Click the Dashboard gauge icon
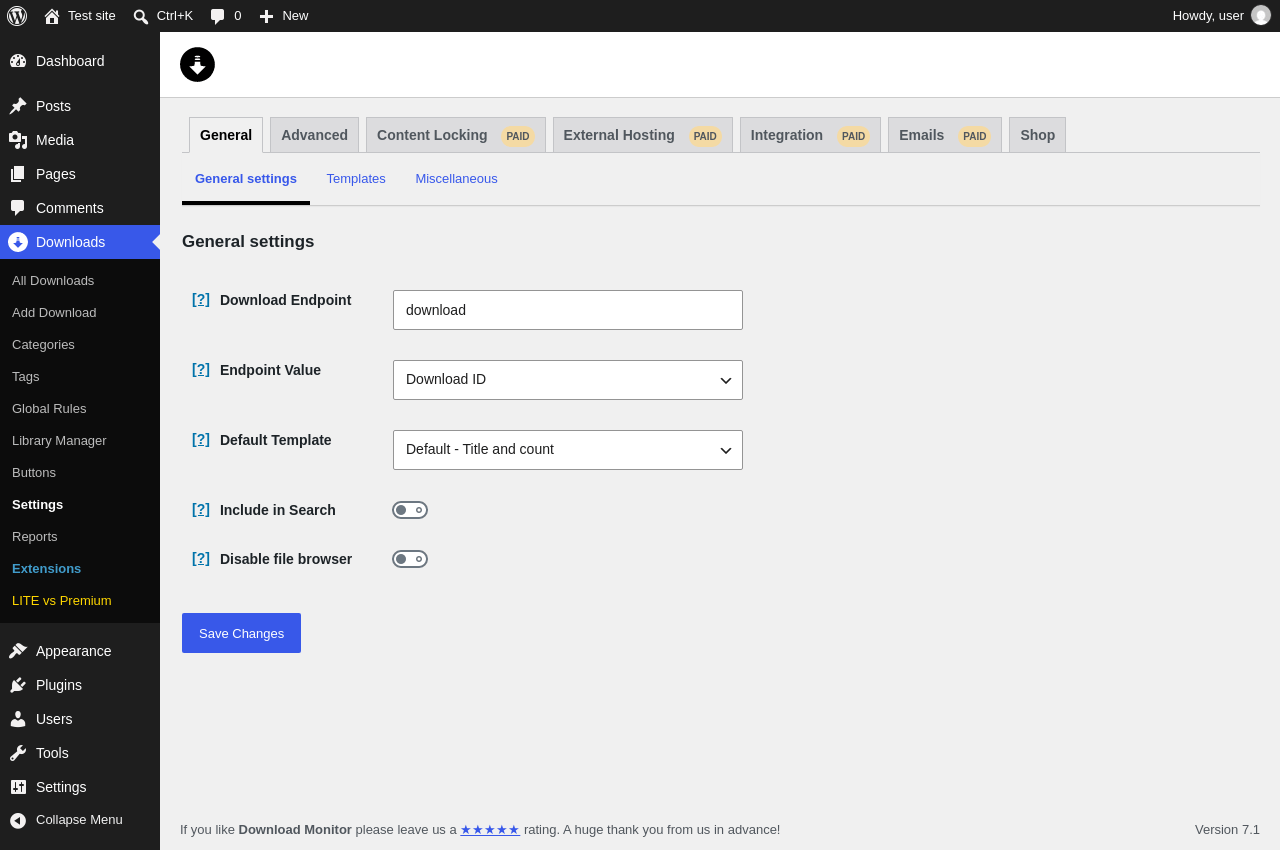Viewport: 1280px width, 850px height. (18, 61)
